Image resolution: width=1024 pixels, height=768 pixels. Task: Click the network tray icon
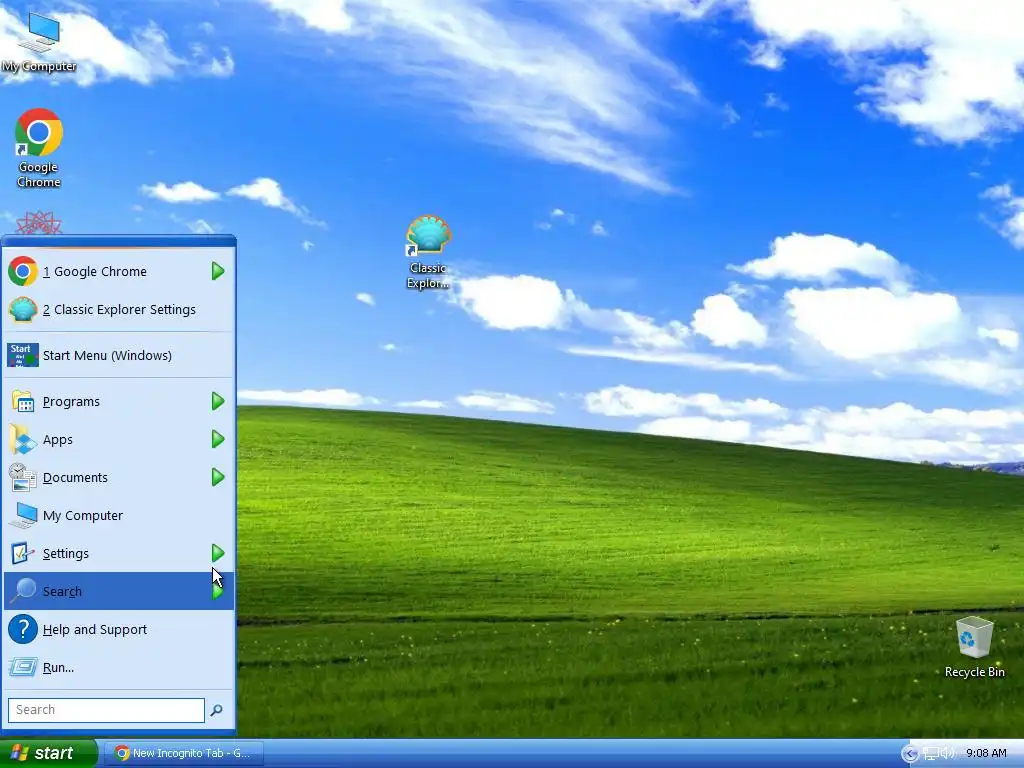point(931,753)
